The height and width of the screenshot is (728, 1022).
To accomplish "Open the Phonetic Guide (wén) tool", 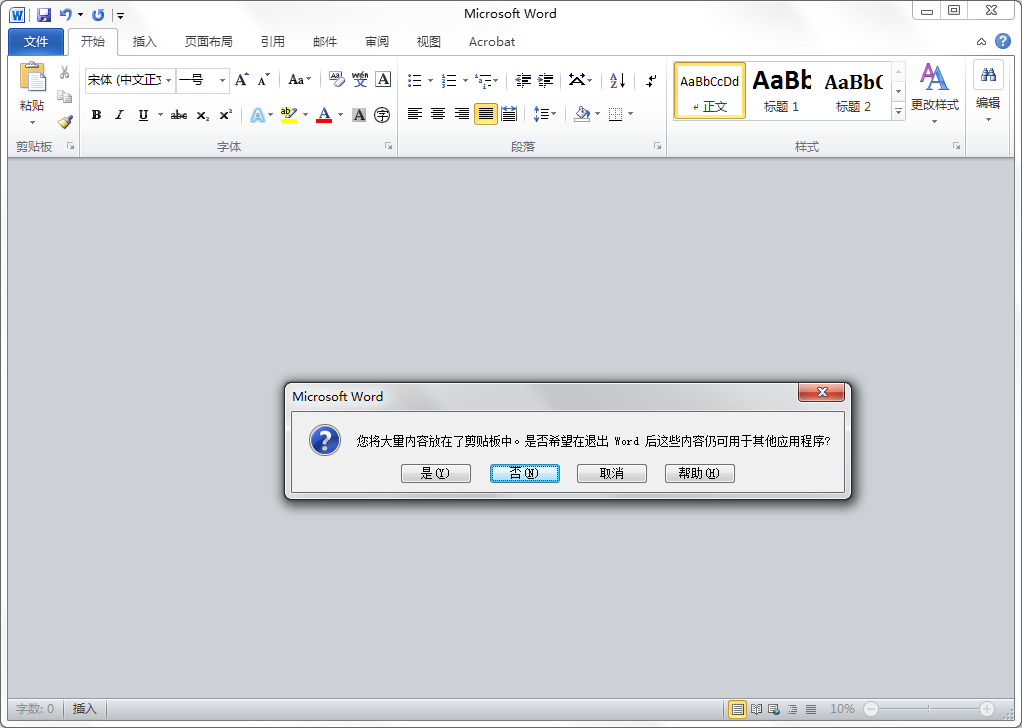I will (360, 80).
